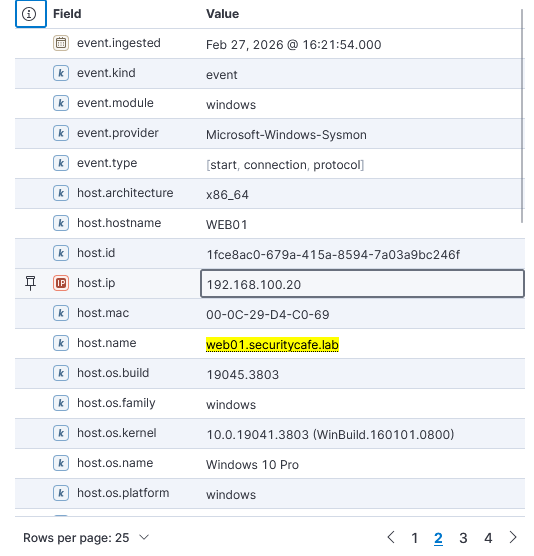Image resolution: width=534 pixels, height=556 pixels.
Task: Click the Microsoft-Windows-Sysmon value
Action: (x=286, y=135)
